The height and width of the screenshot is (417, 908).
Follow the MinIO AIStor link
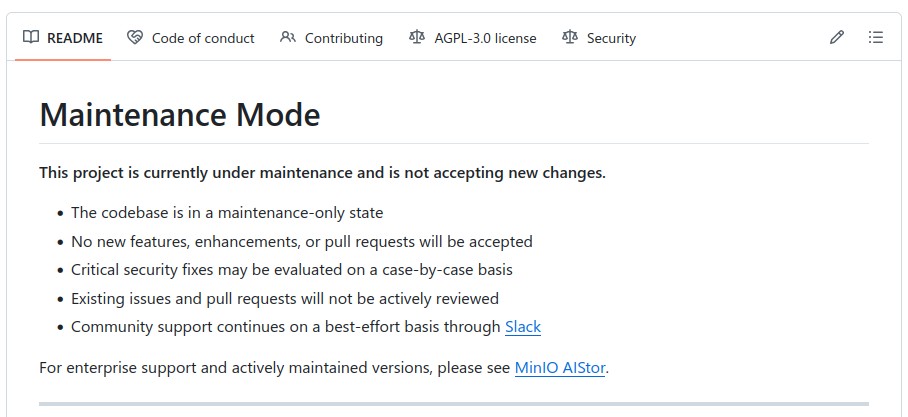[x=560, y=368]
